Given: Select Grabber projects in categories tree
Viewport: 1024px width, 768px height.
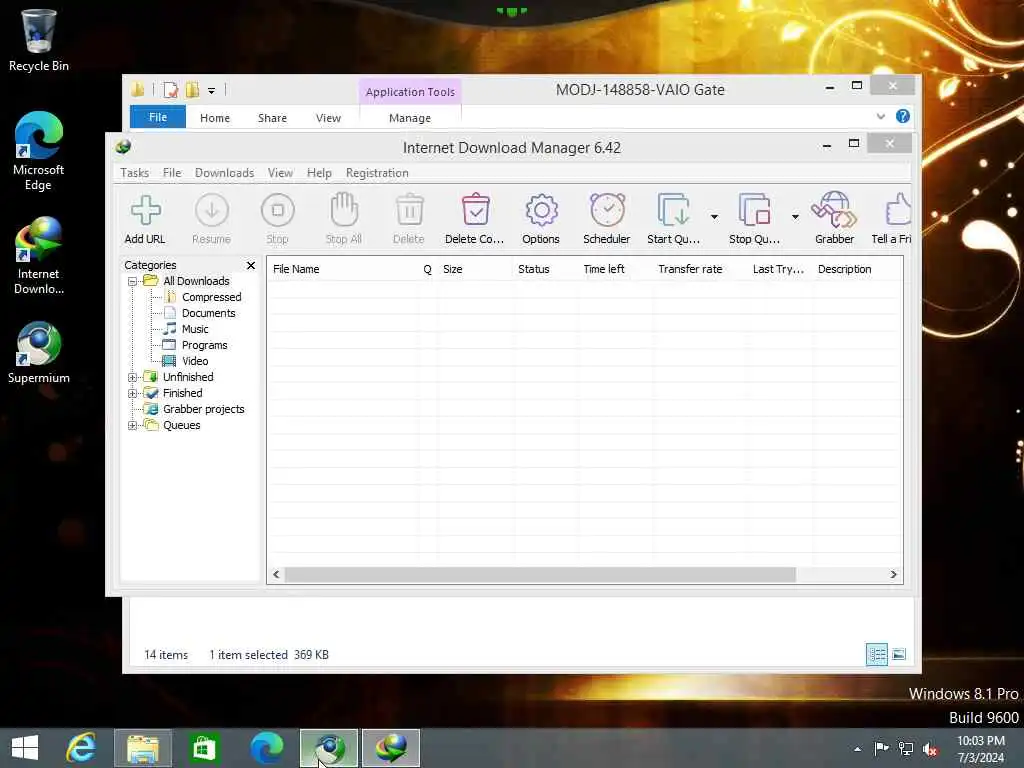Looking at the screenshot, I should click(204, 409).
